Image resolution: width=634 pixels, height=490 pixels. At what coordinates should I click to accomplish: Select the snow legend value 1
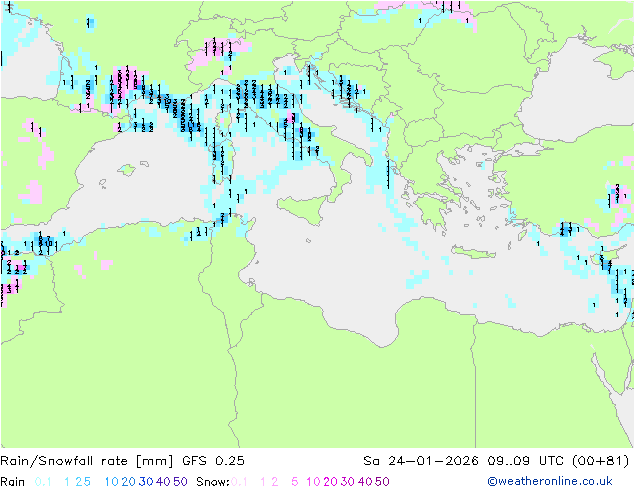point(263,482)
